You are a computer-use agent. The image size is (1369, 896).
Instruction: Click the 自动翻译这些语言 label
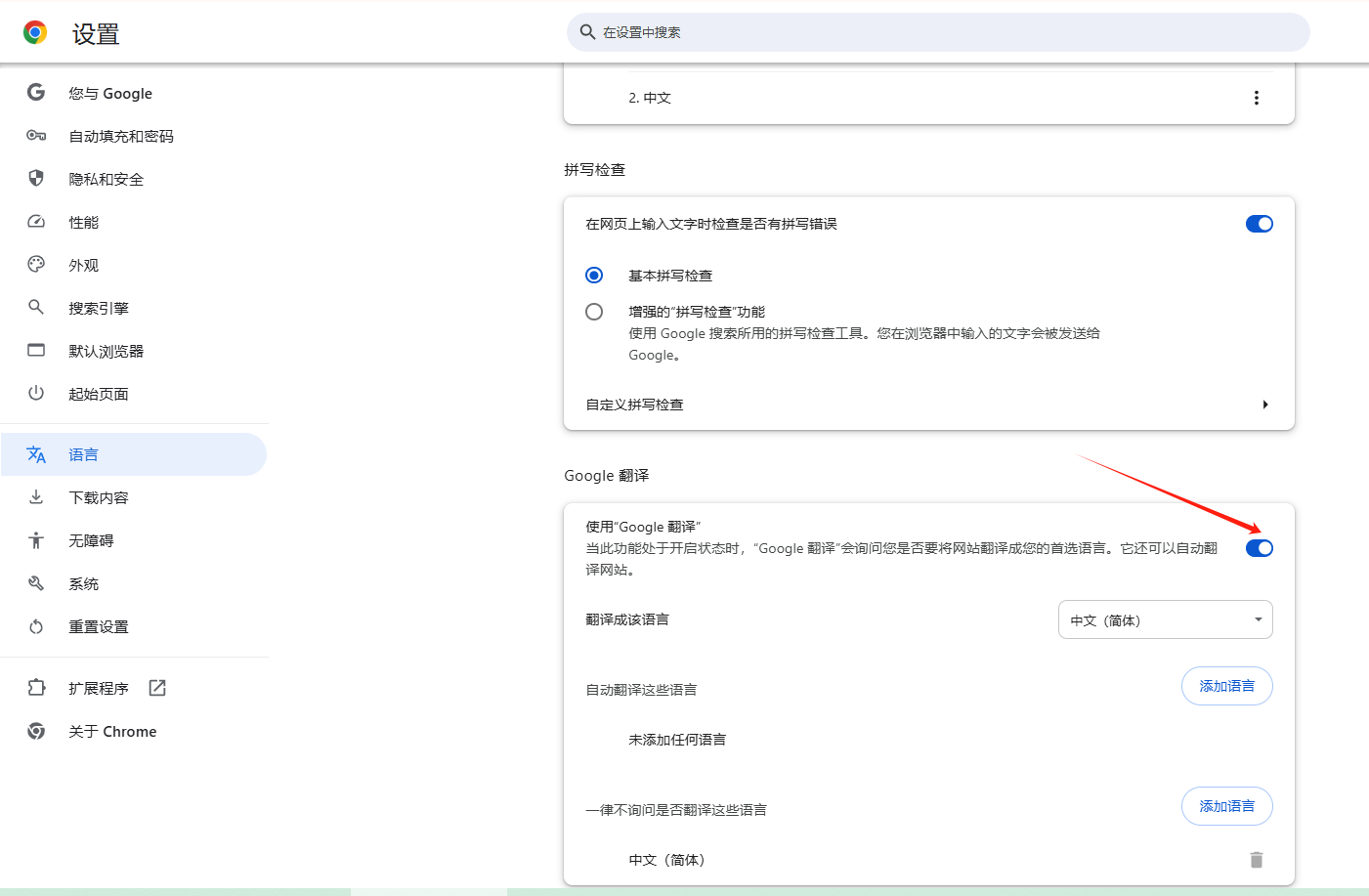[x=641, y=690]
